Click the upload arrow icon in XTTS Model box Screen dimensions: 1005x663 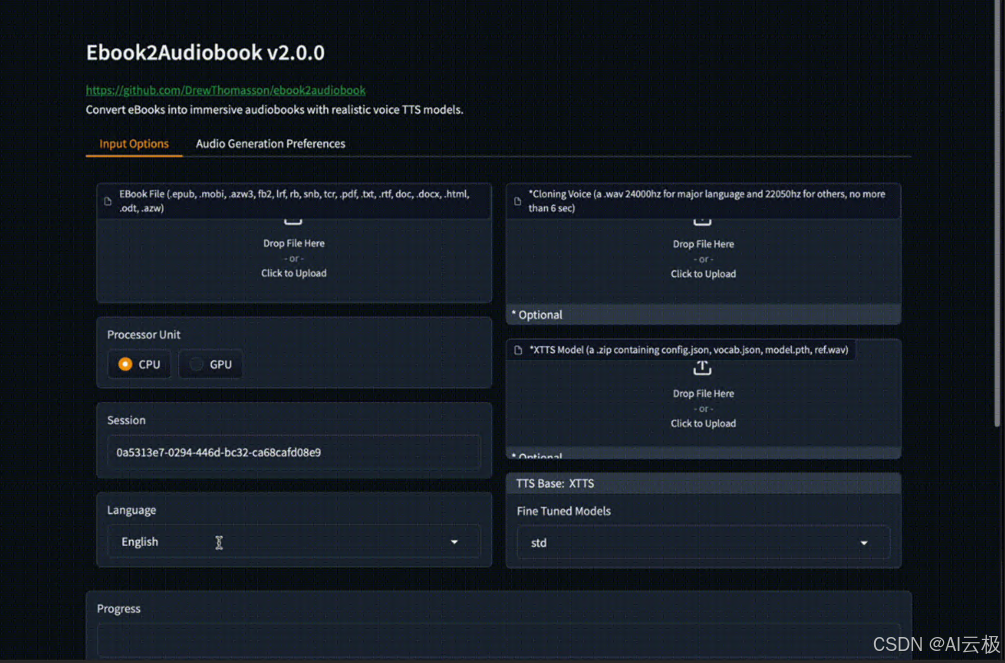pyautogui.click(x=702, y=368)
